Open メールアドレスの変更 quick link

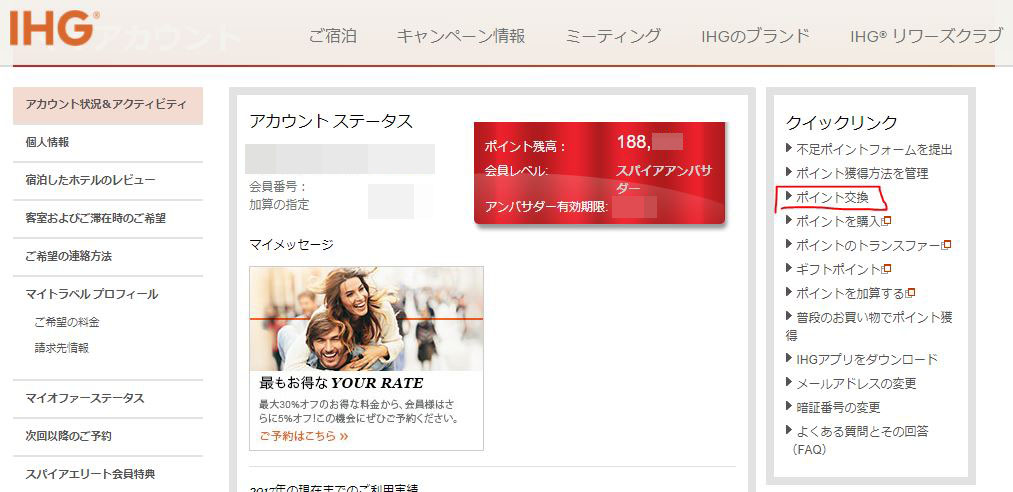856,384
